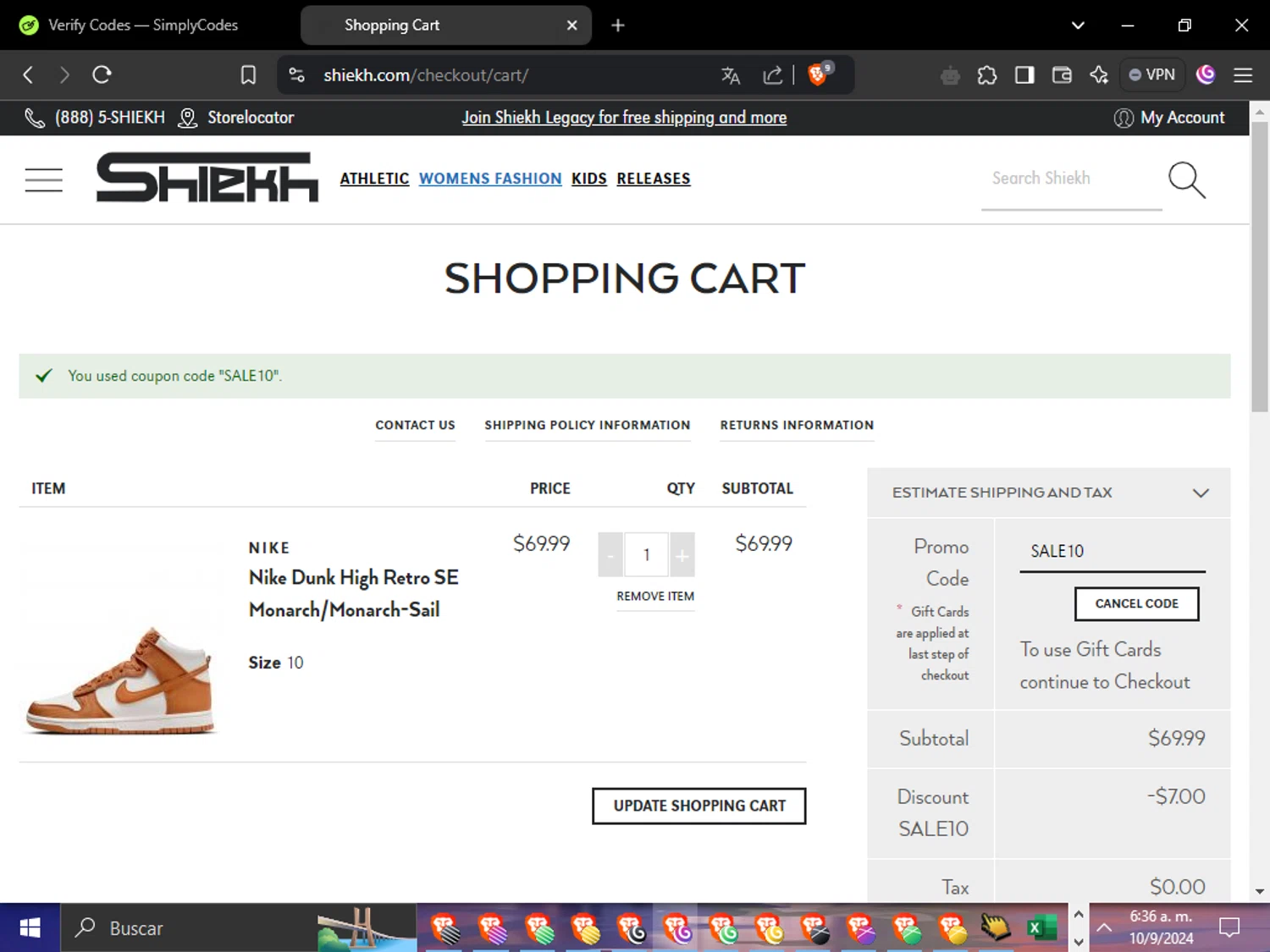Click REMOVE ITEM link
The height and width of the screenshot is (952, 1270).
tap(655, 597)
